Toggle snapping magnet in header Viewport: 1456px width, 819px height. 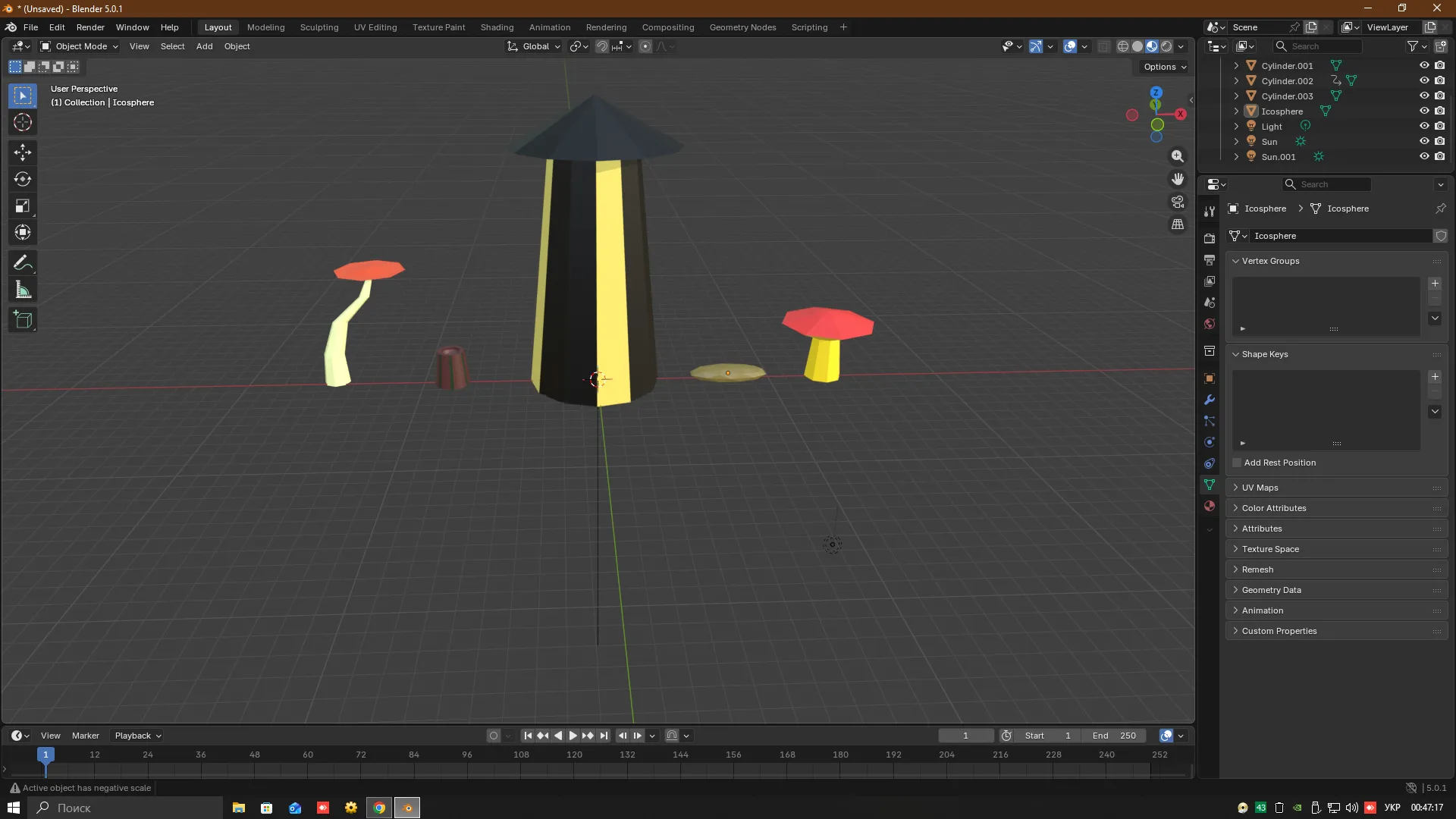pos(601,46)
